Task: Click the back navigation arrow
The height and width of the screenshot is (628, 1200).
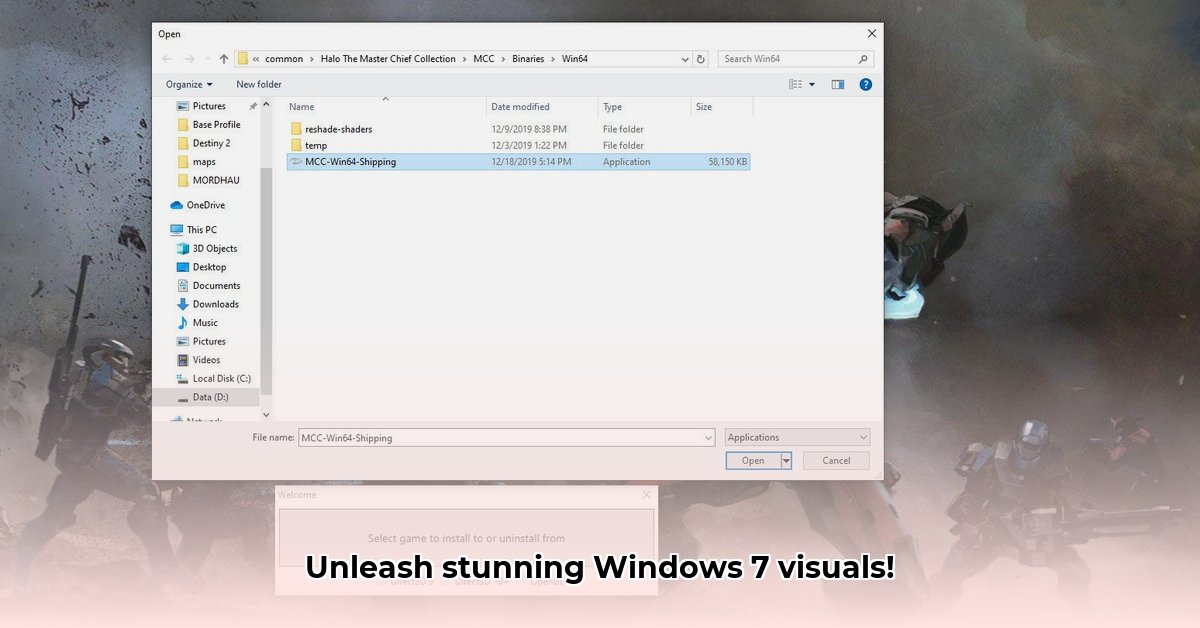Action: [x=166, y=58]
